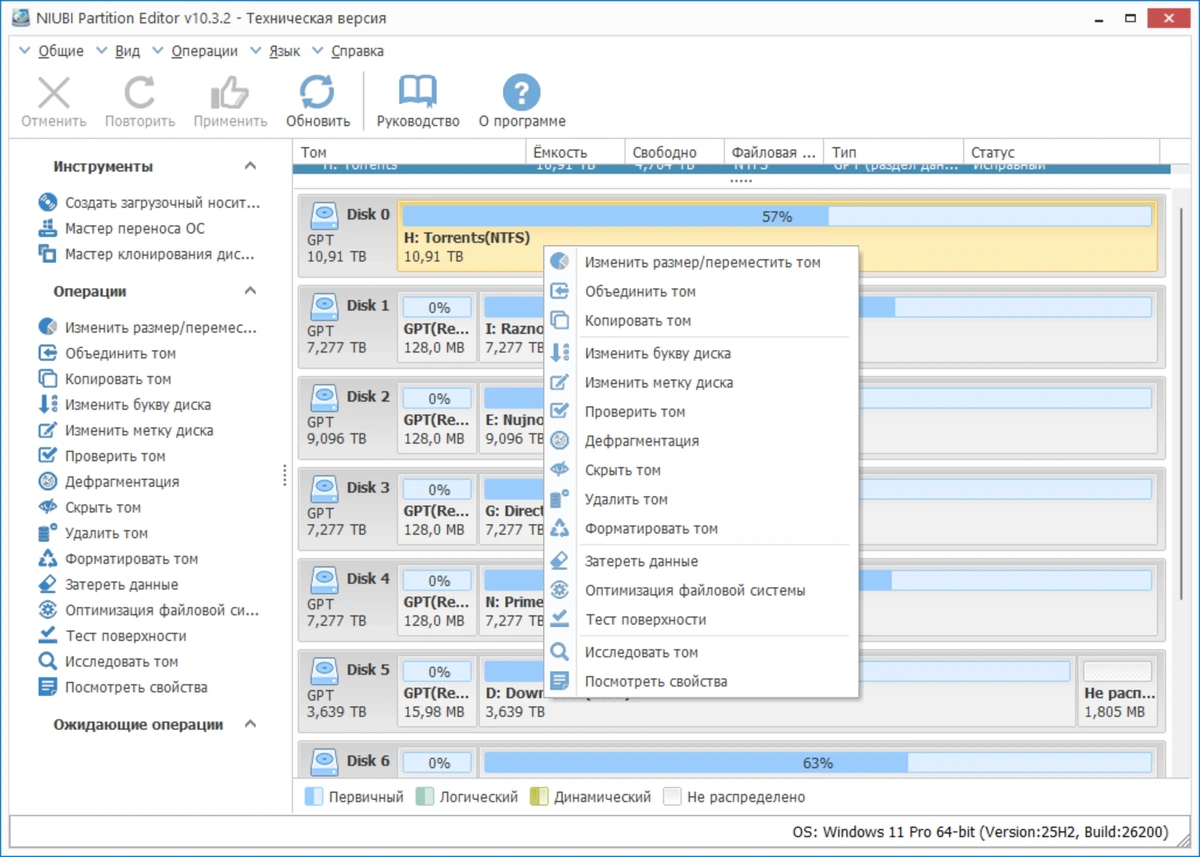Choose Копировать том in context menu
The image size is (1200, 857).
701,320
